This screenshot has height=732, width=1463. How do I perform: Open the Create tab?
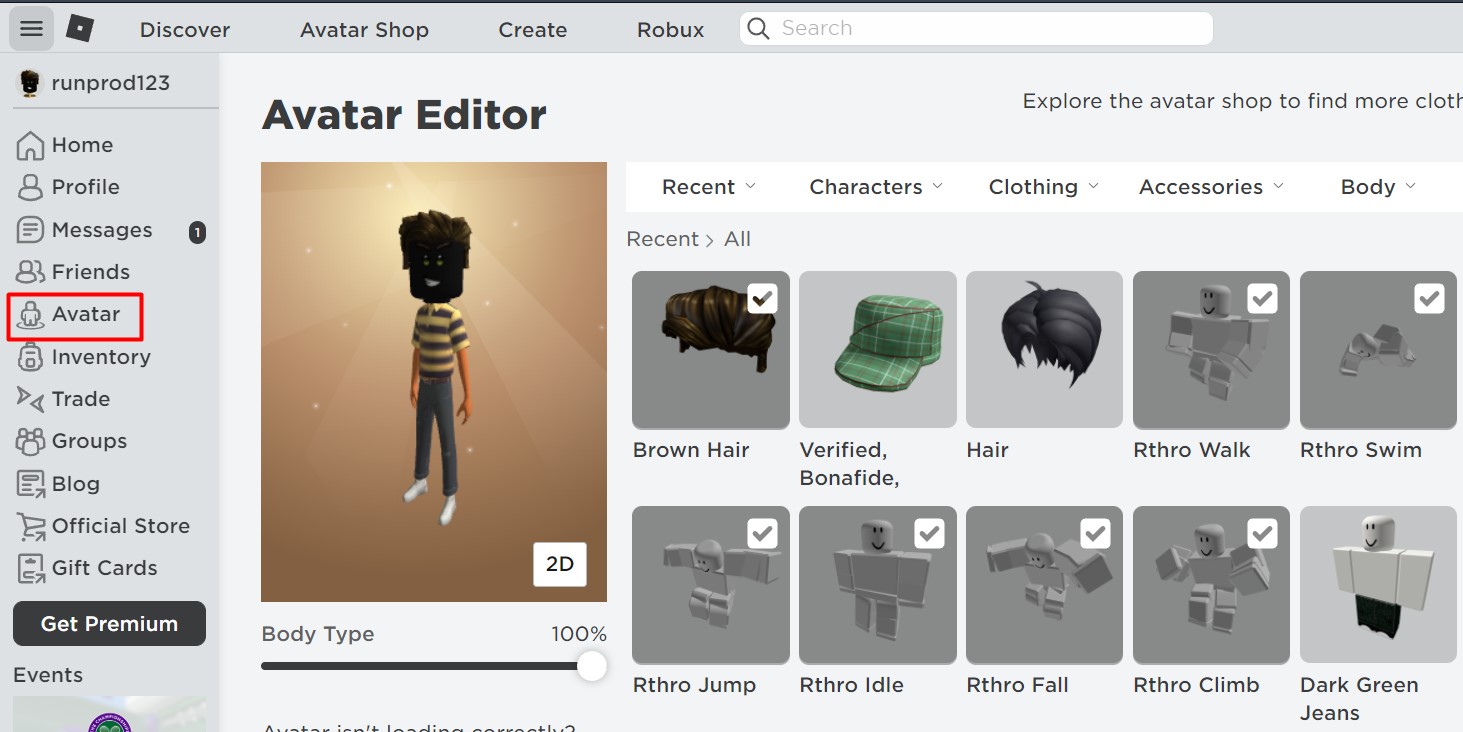click(x=533, y=30)
